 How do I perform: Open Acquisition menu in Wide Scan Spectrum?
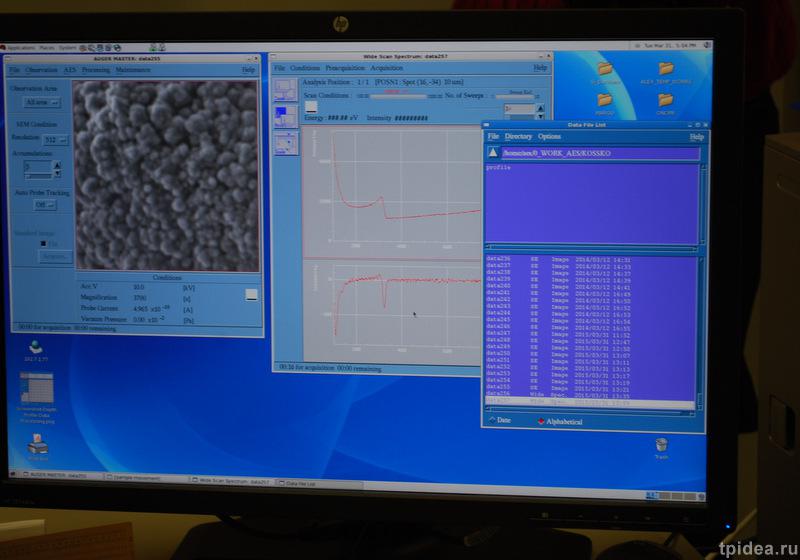pos(387,68)
